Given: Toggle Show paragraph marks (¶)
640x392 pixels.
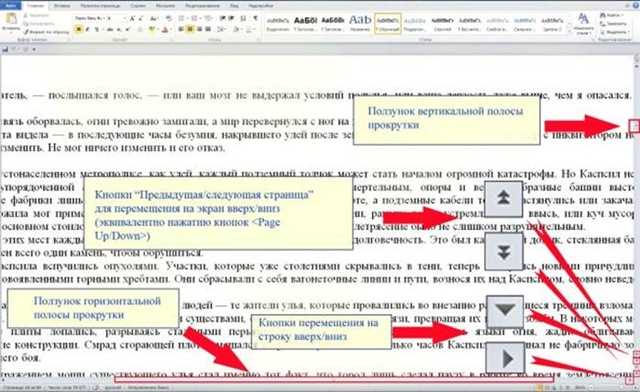Looking at the screenshot, I should point(256,19).
